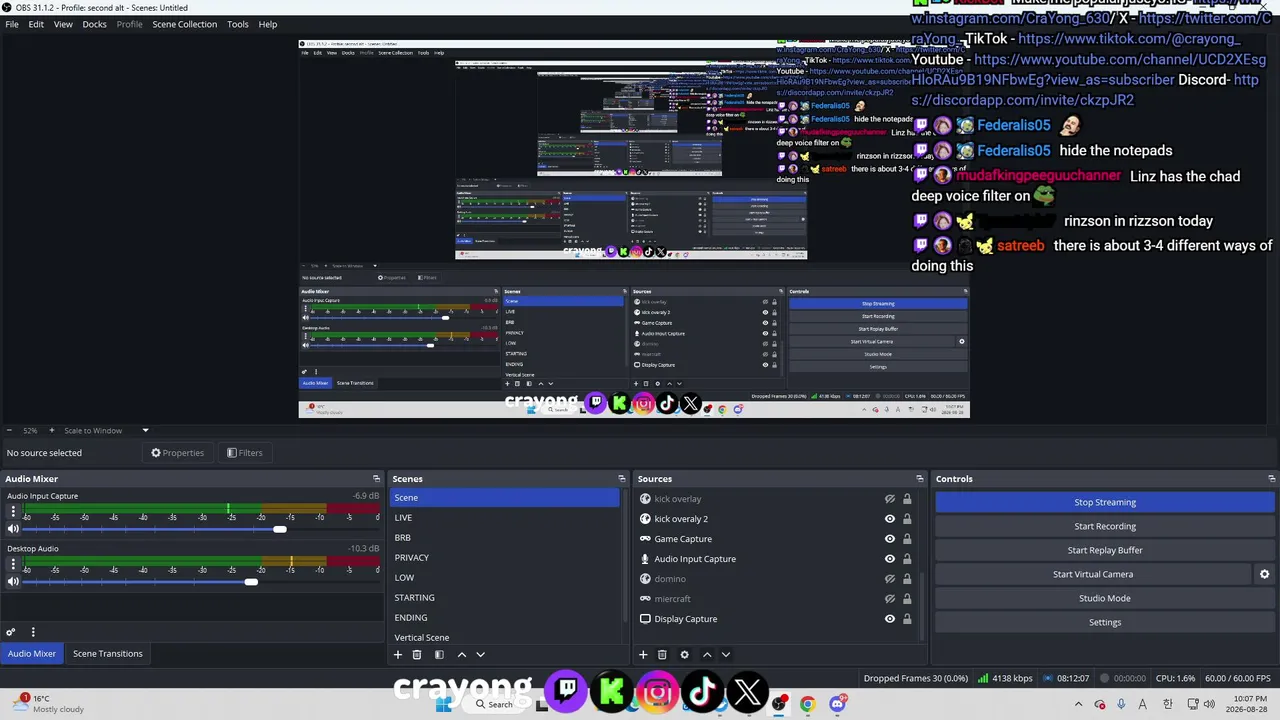Viewport: 1280px width, 720px height.
Task: Select the BRB scene
Action: (x=505, y=538)
